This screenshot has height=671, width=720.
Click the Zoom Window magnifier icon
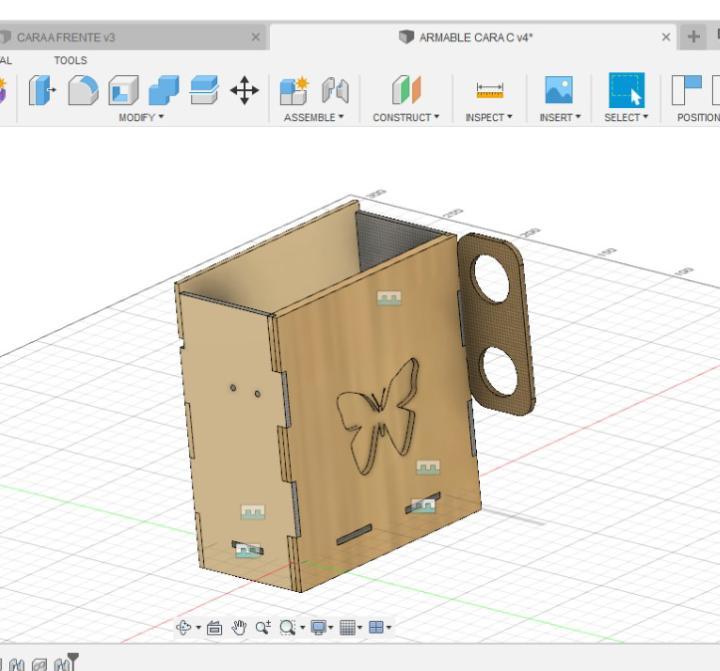[x=287, y=627]
